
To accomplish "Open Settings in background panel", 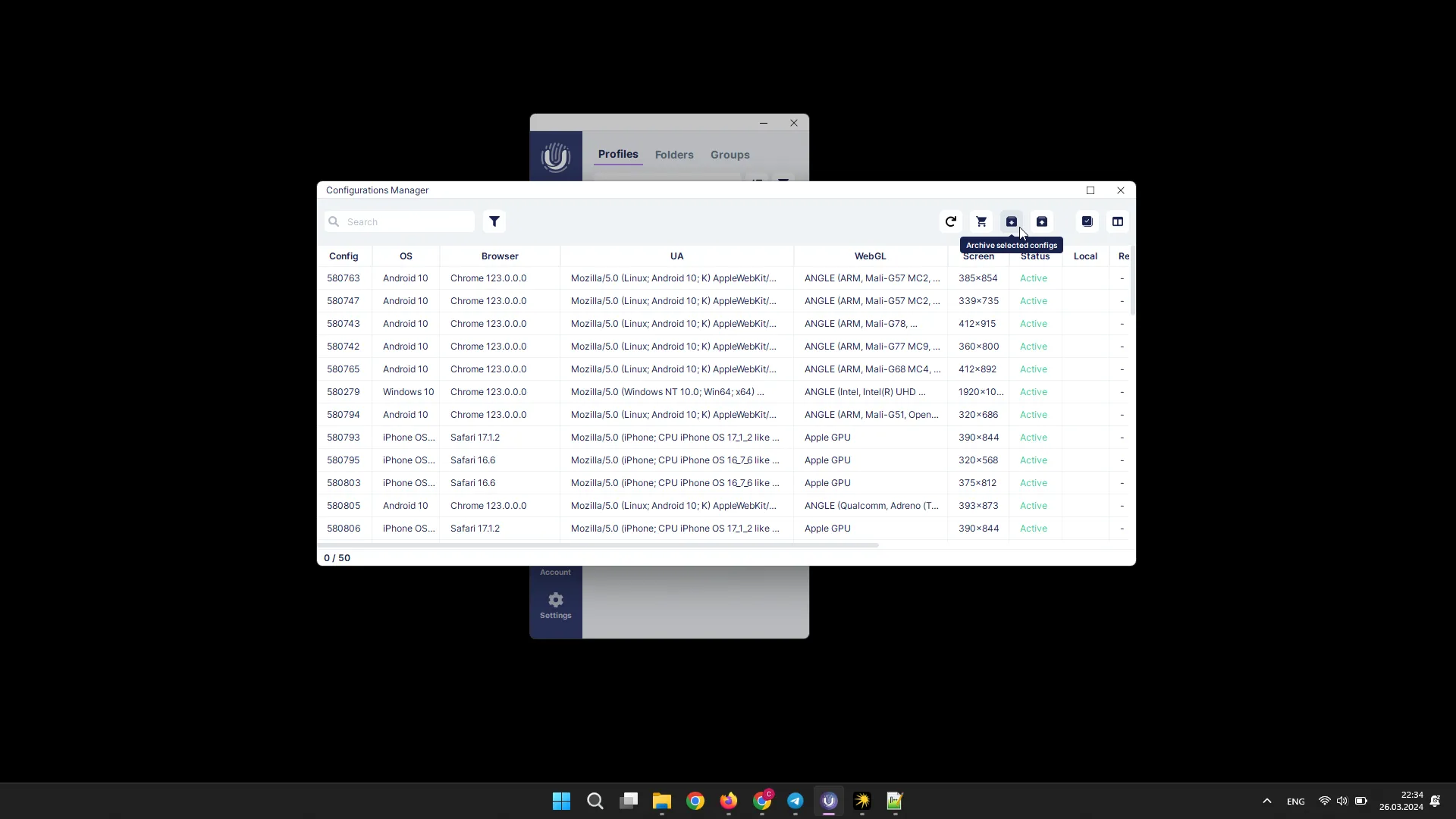I will tap(556, 605).
